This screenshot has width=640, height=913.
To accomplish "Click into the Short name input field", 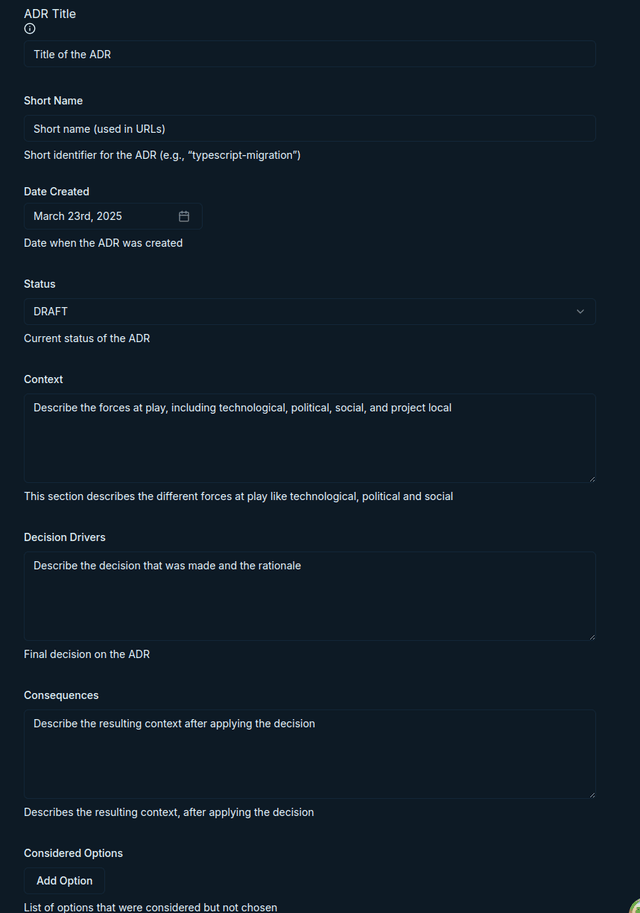I will click(x=309, y=129).
